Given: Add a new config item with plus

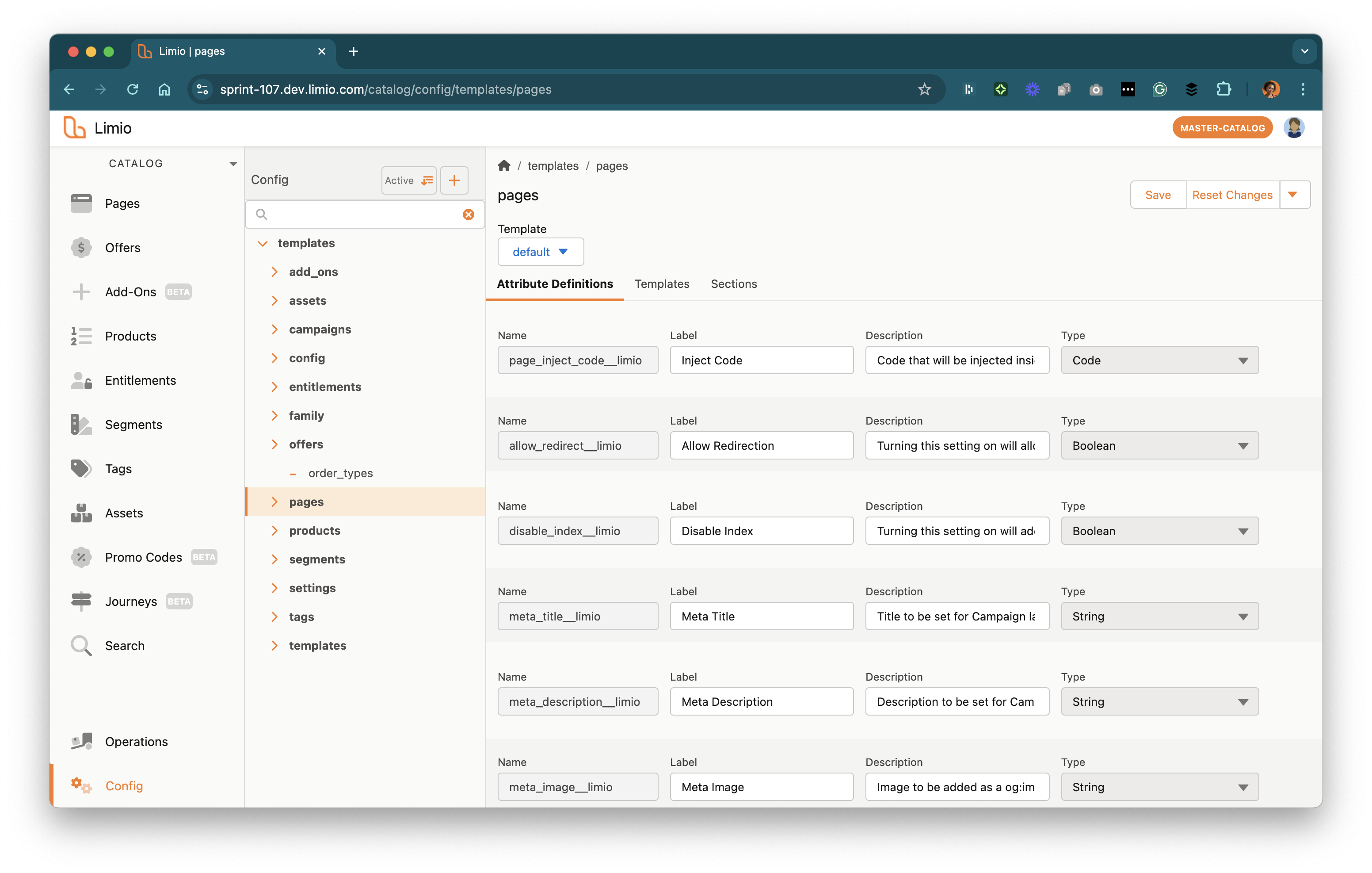Looking at the screenshot, I should click(x=454, y=181).
